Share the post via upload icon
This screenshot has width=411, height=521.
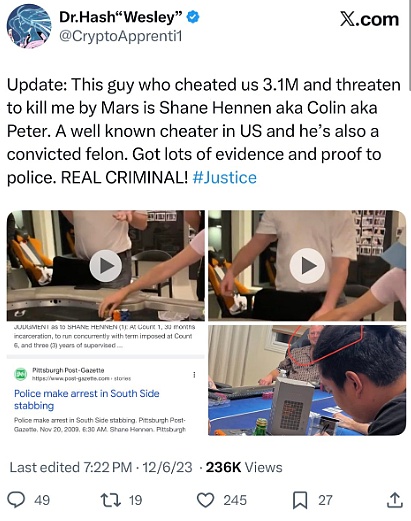click(x=395, y=500)
